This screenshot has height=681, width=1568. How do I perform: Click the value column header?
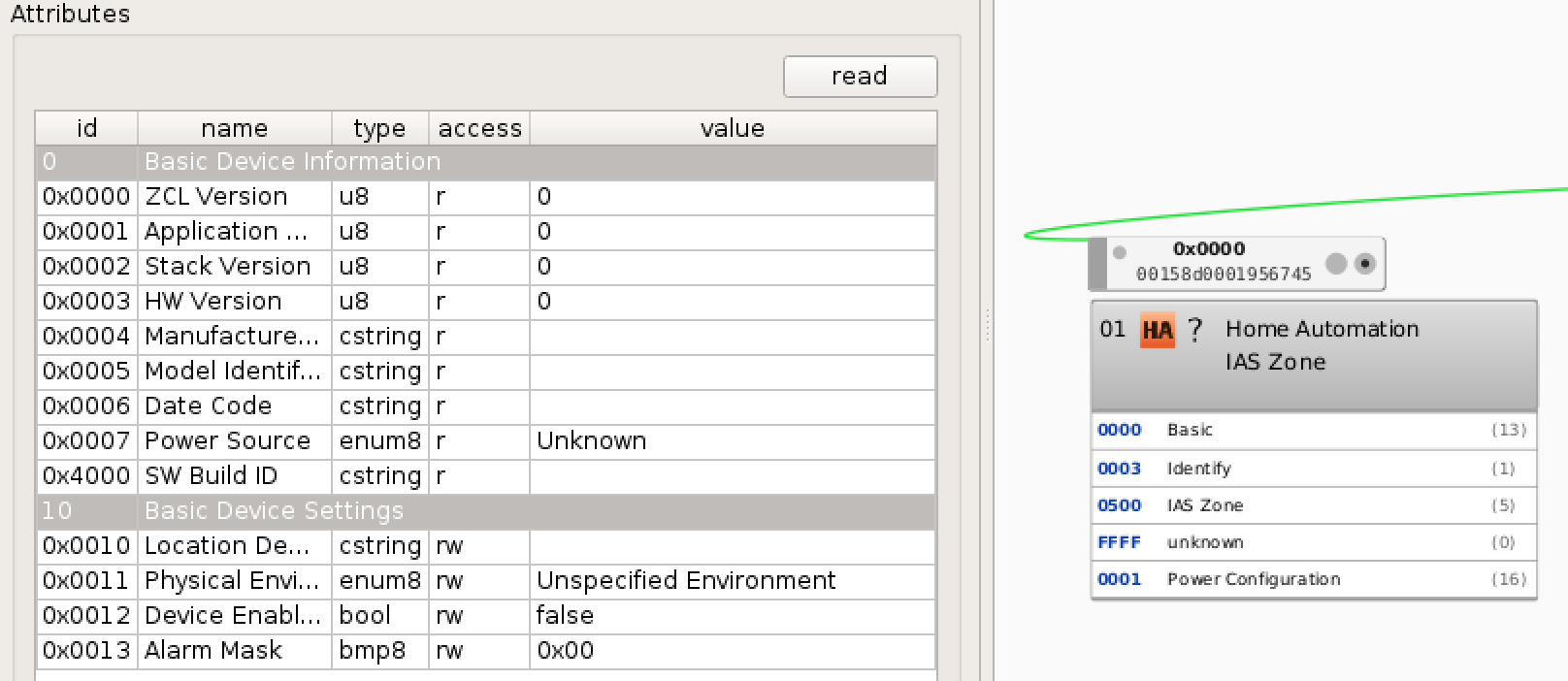733,128
